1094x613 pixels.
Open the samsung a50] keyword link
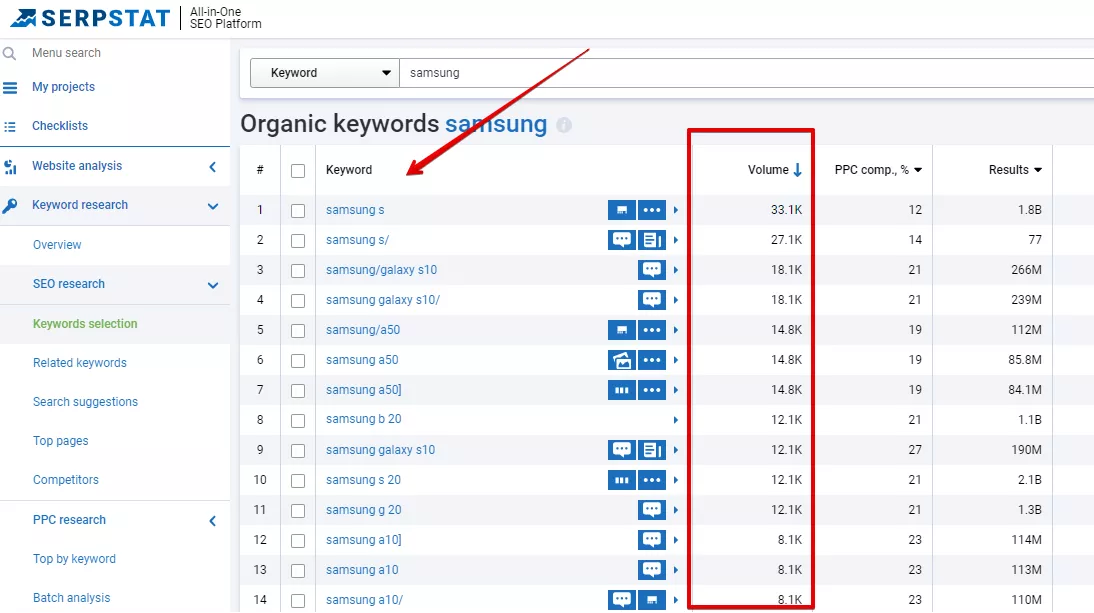click(x=364, y=390)
